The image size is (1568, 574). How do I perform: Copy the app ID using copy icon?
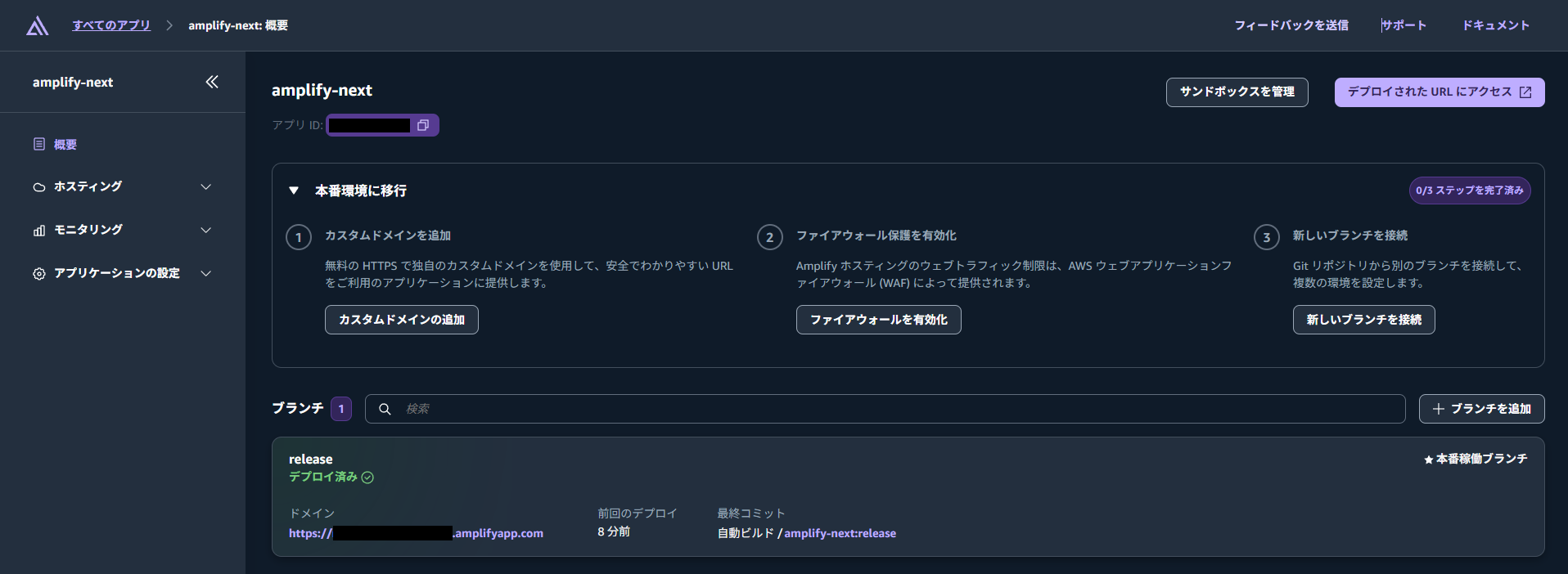point(423,125)
